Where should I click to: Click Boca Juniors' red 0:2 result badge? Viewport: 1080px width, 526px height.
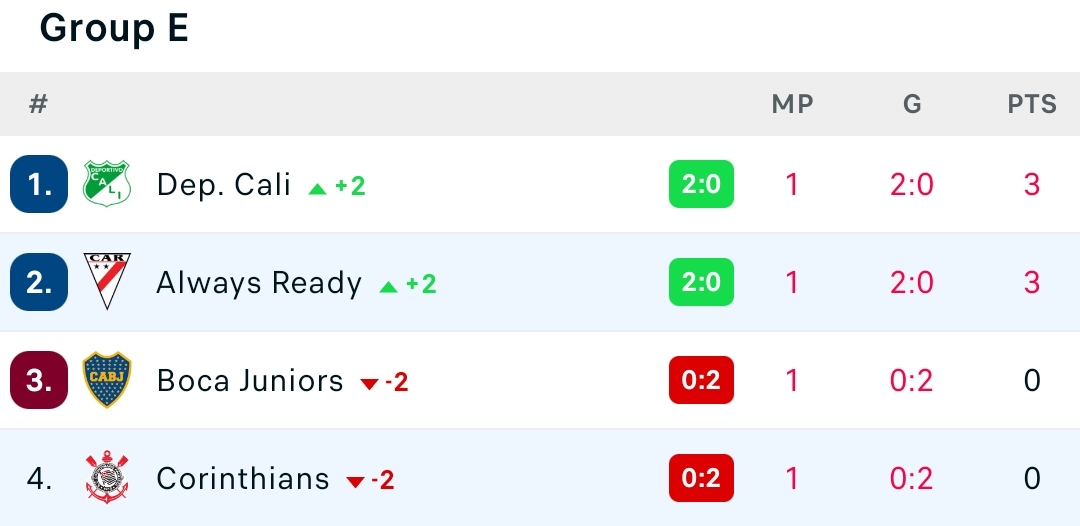(701, 380)
